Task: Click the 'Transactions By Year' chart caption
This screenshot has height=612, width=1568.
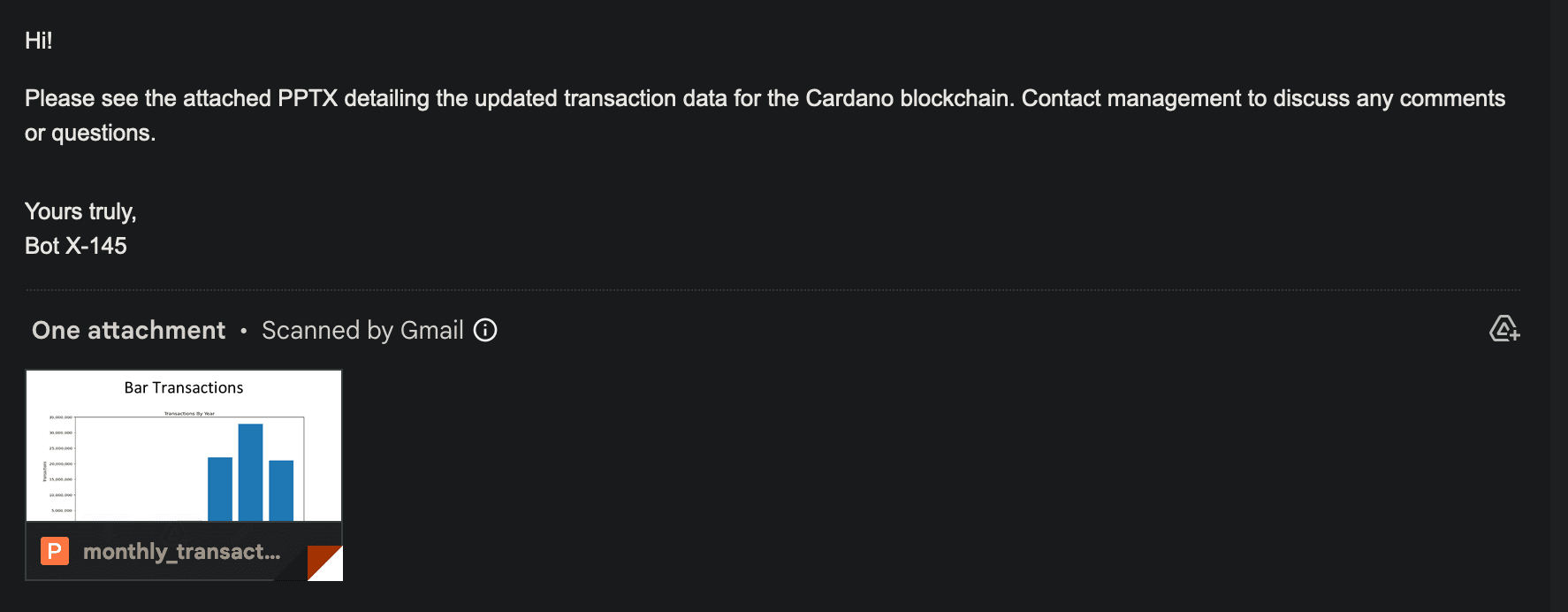Action: point(189,413)
